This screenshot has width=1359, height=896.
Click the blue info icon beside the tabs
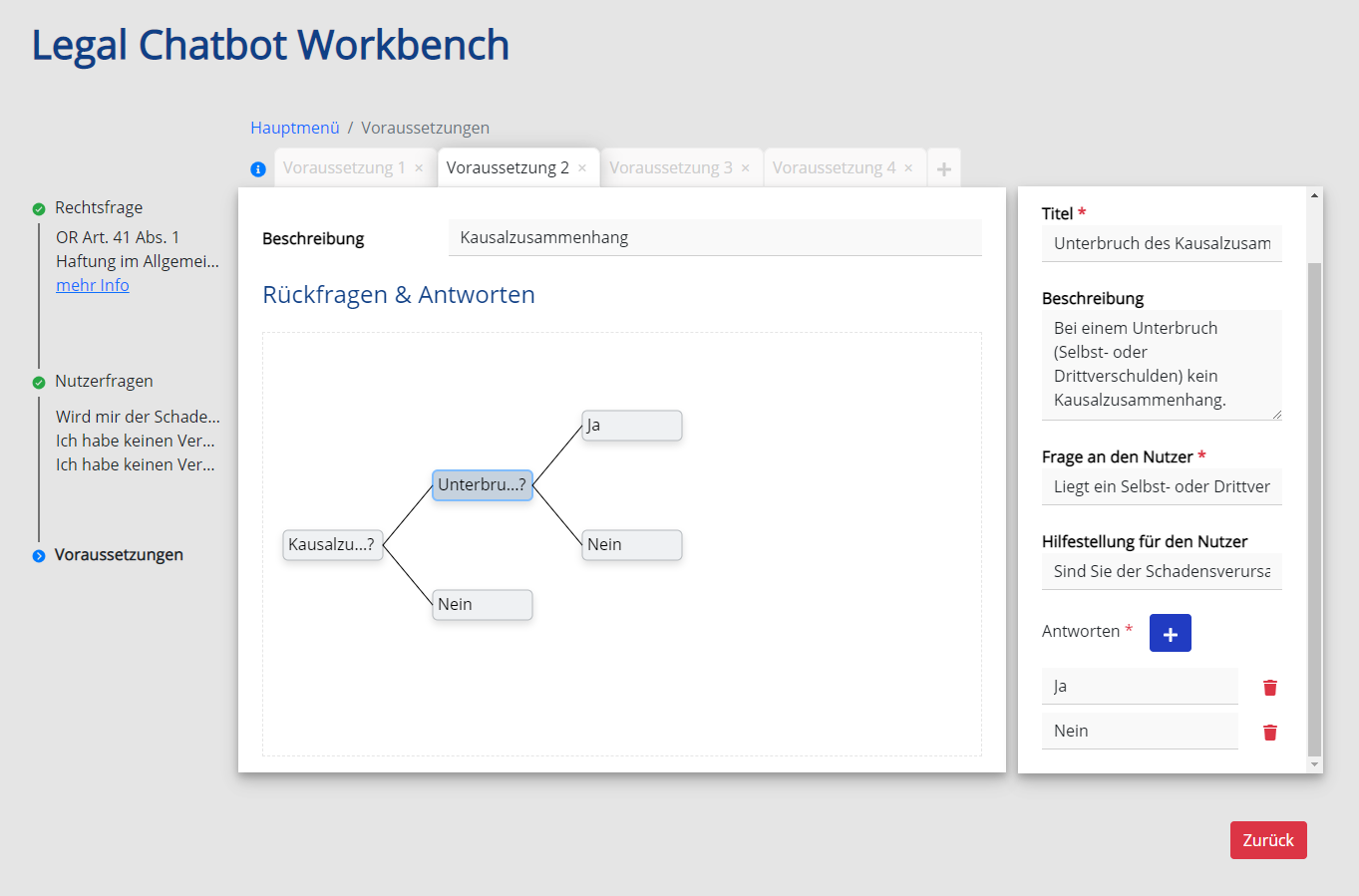[258, 169]
